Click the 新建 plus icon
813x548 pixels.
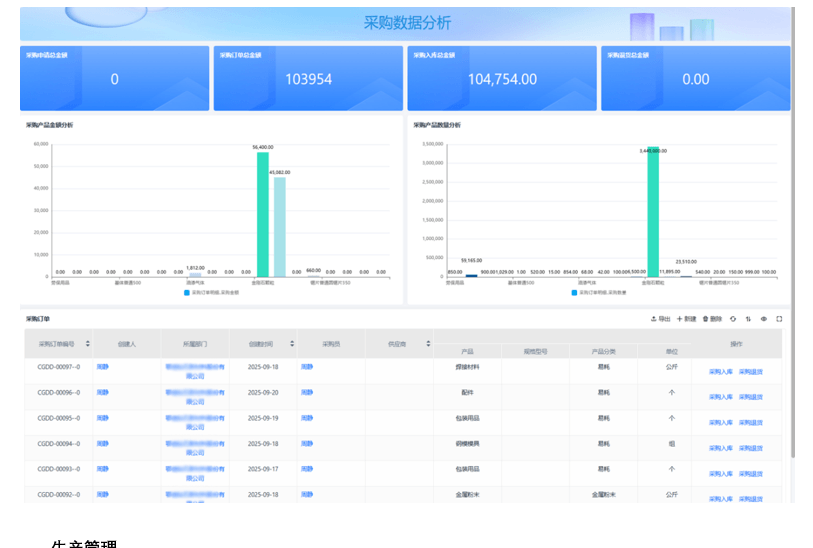coord(680,319)
